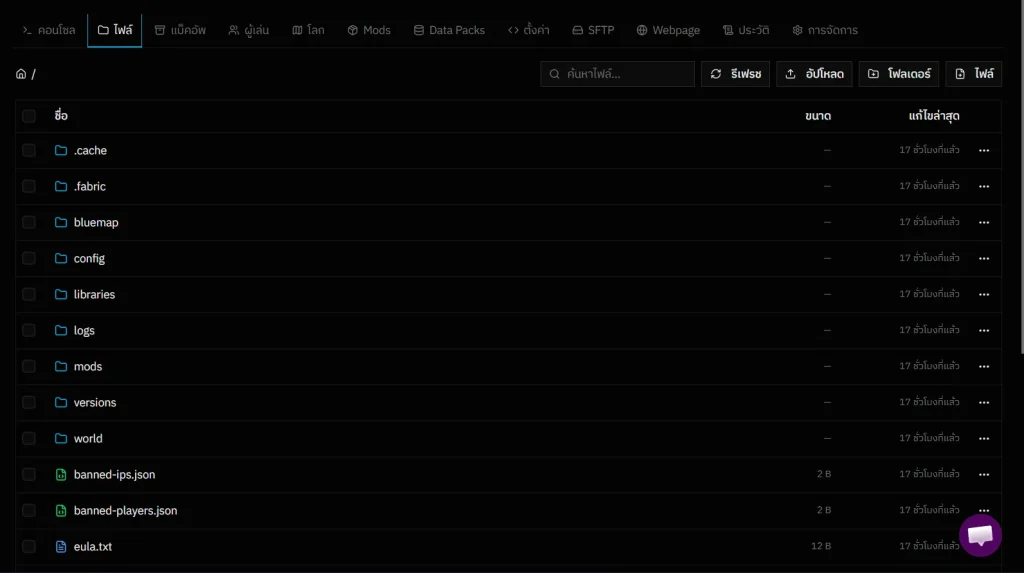Click the banned-ips.json file icon

tap(61, 475)
